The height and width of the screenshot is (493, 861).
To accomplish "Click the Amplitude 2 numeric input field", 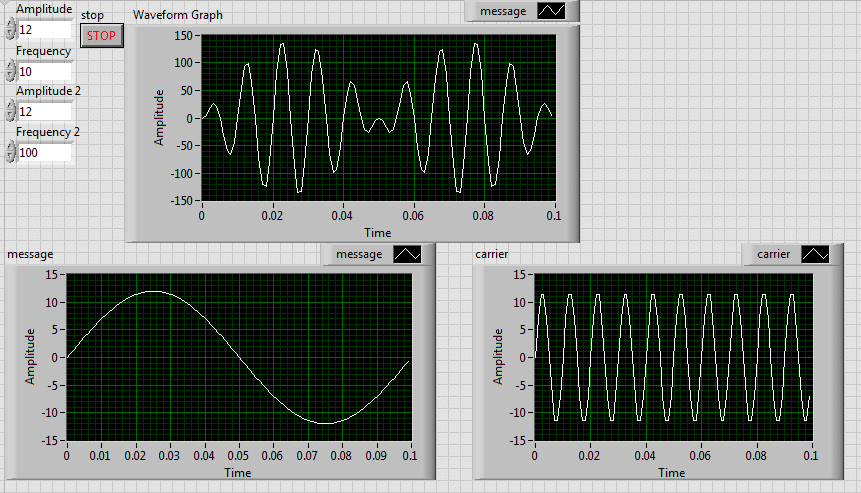I will 45,111.
